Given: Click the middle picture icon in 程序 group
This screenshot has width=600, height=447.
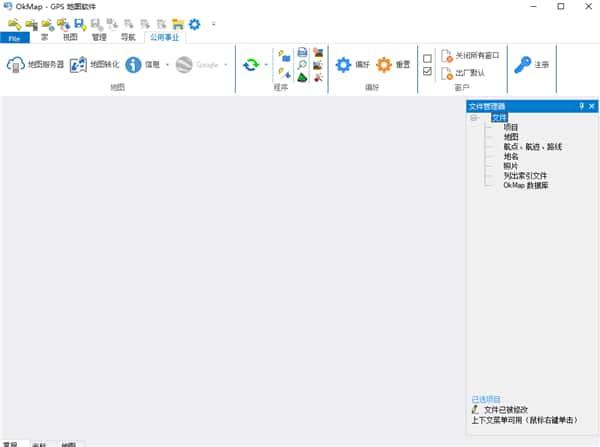Looking at the screenshot, I should pyautogui.click(x=318, y=65).
